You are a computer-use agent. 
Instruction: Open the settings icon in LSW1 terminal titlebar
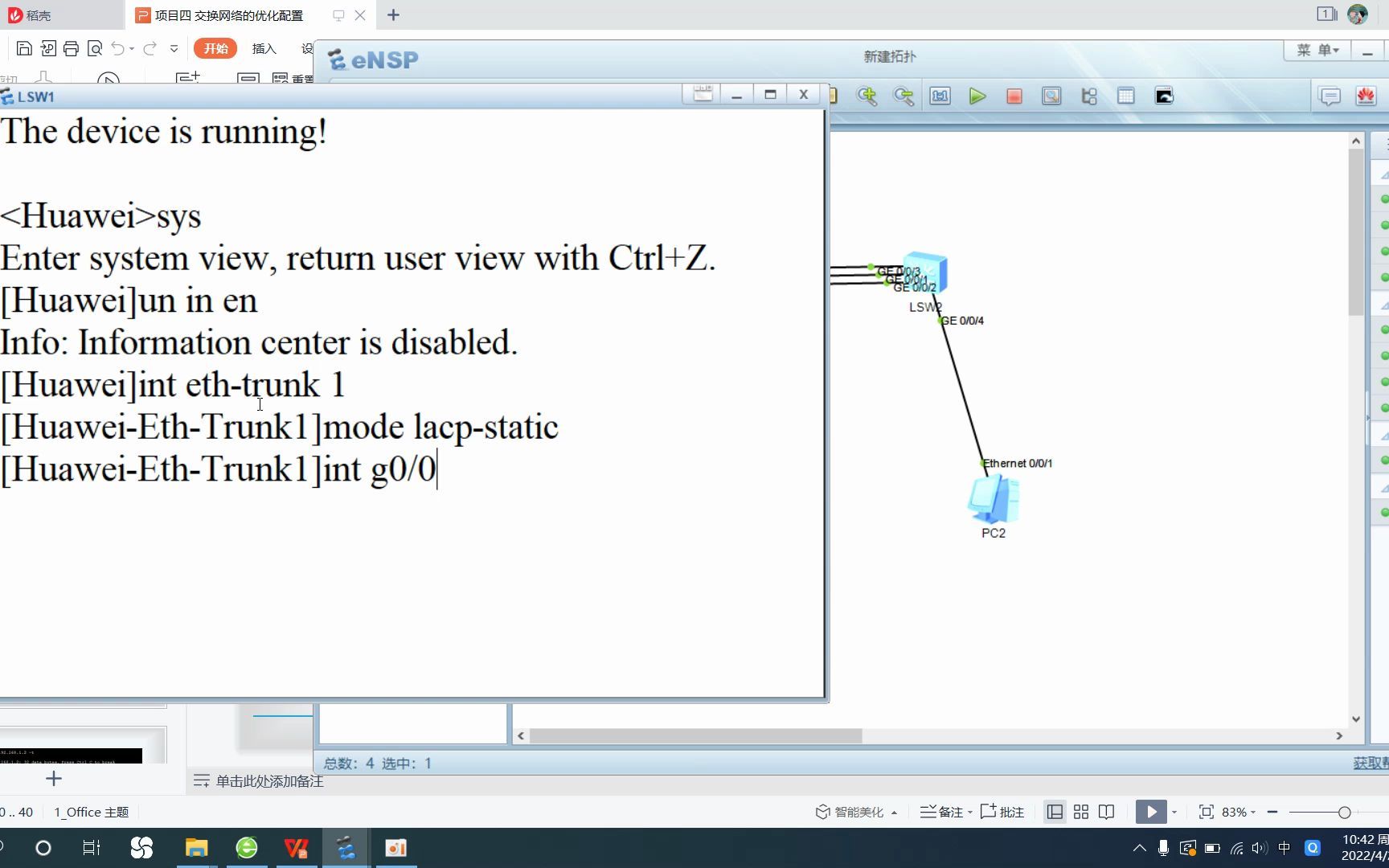click(x=703, y=94)
